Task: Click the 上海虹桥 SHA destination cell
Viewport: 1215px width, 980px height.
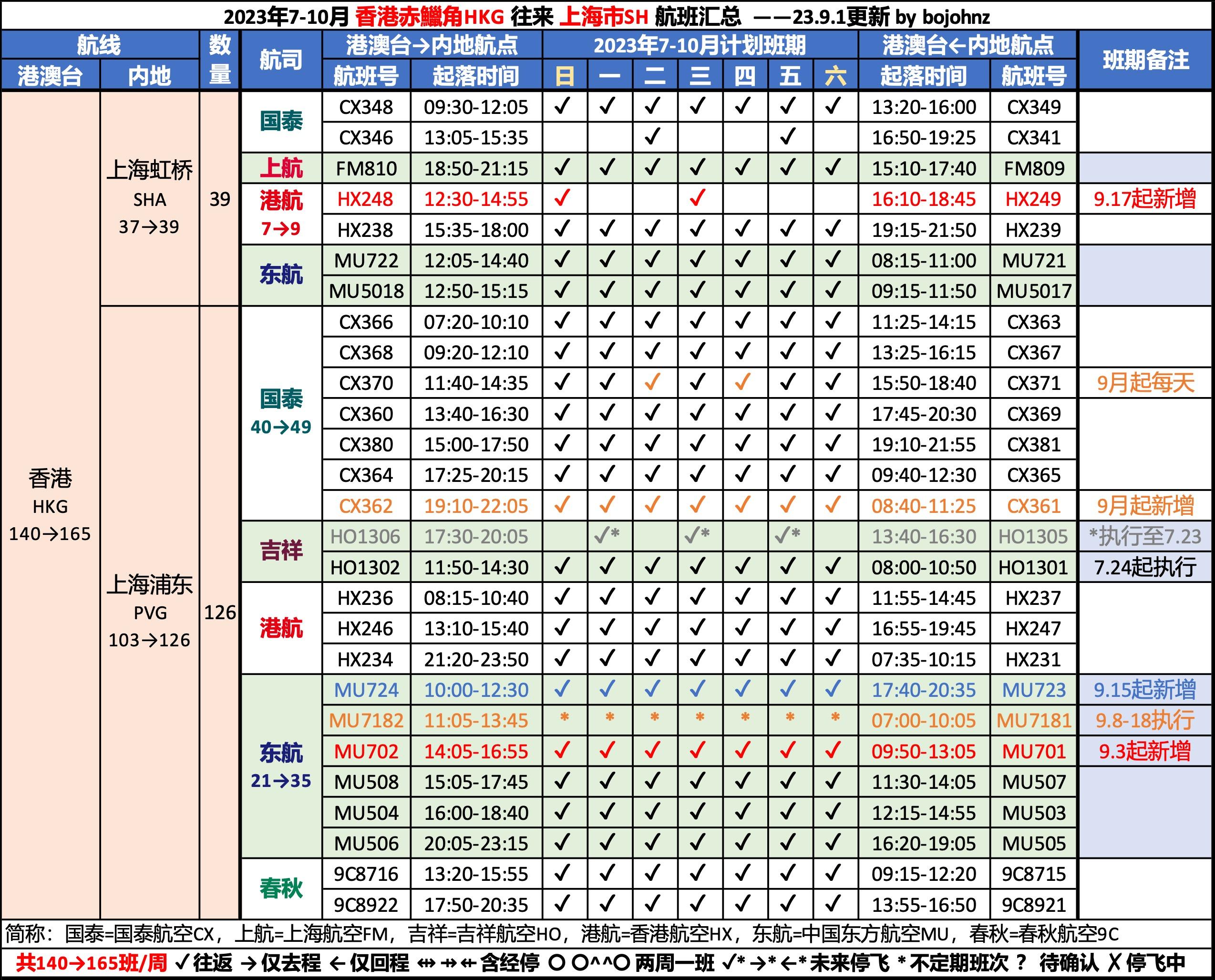Action: 150,199
